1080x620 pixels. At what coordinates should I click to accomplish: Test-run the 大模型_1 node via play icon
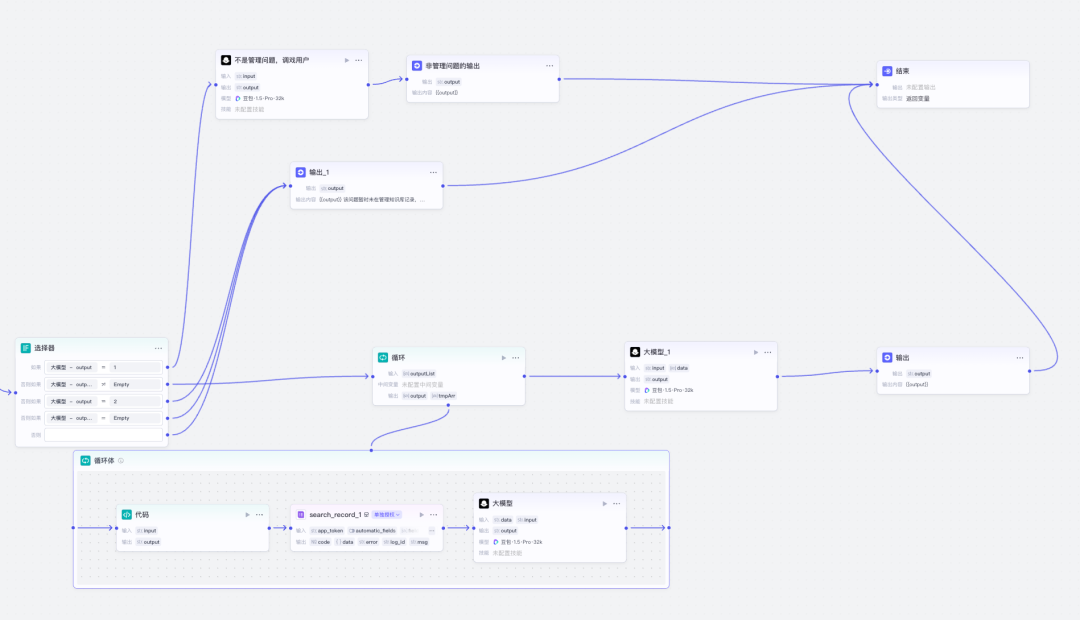[x=756, y=352]
